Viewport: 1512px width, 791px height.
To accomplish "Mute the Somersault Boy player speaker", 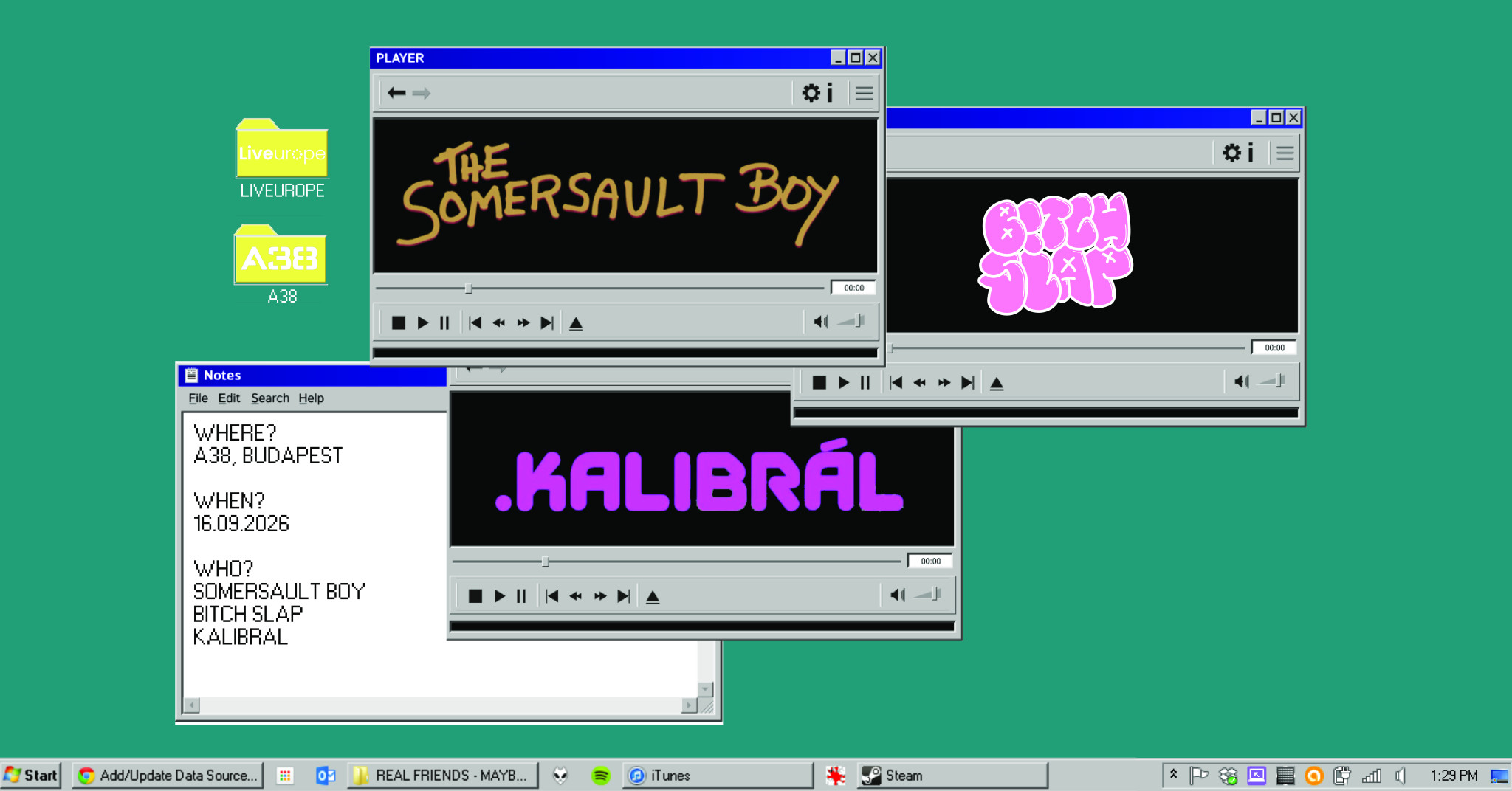I will (x=821, y=321).
